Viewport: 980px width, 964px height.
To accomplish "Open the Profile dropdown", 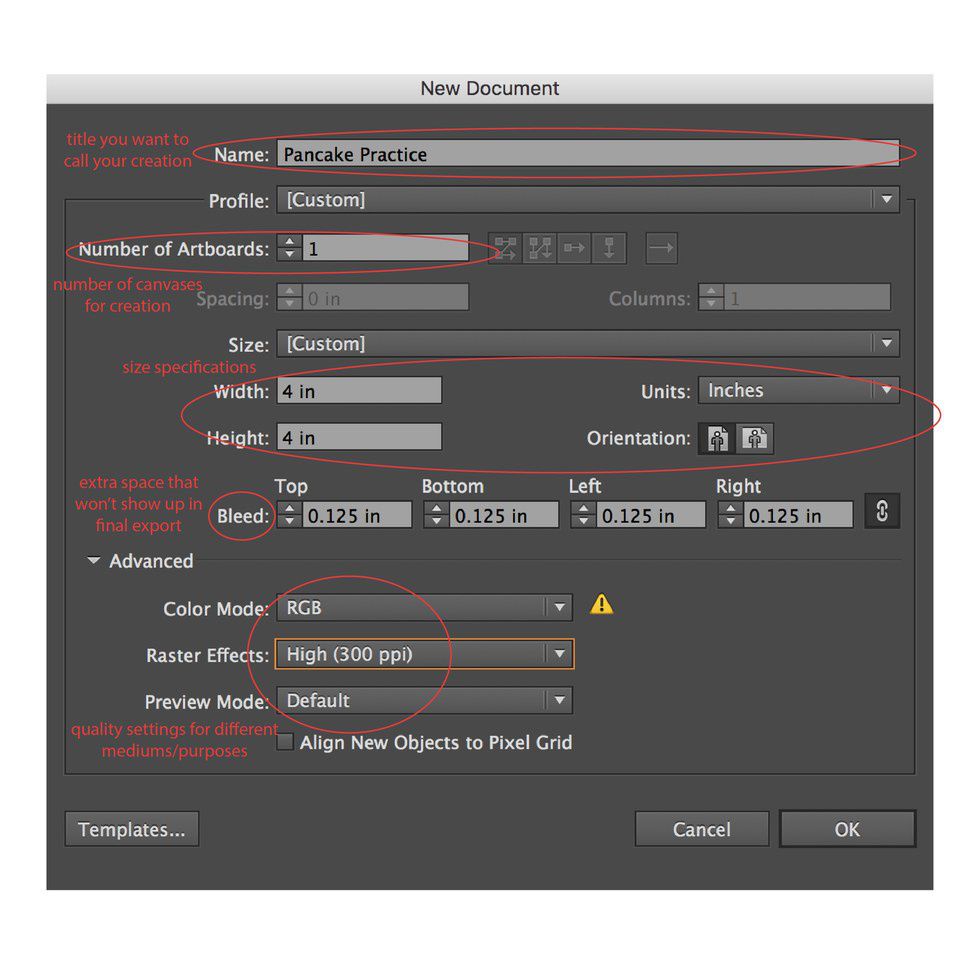I will pos(587,200).
